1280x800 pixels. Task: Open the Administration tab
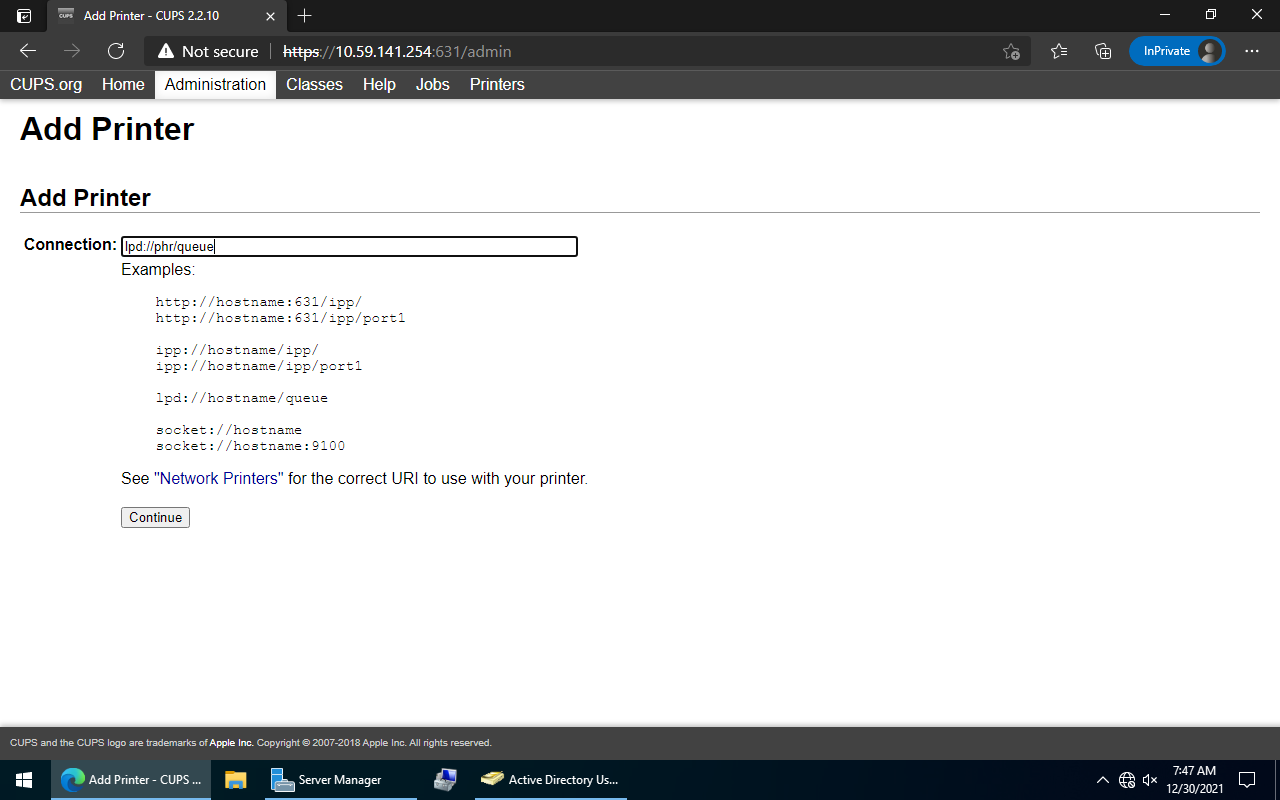pyautogui.click(x=215, y=85)
